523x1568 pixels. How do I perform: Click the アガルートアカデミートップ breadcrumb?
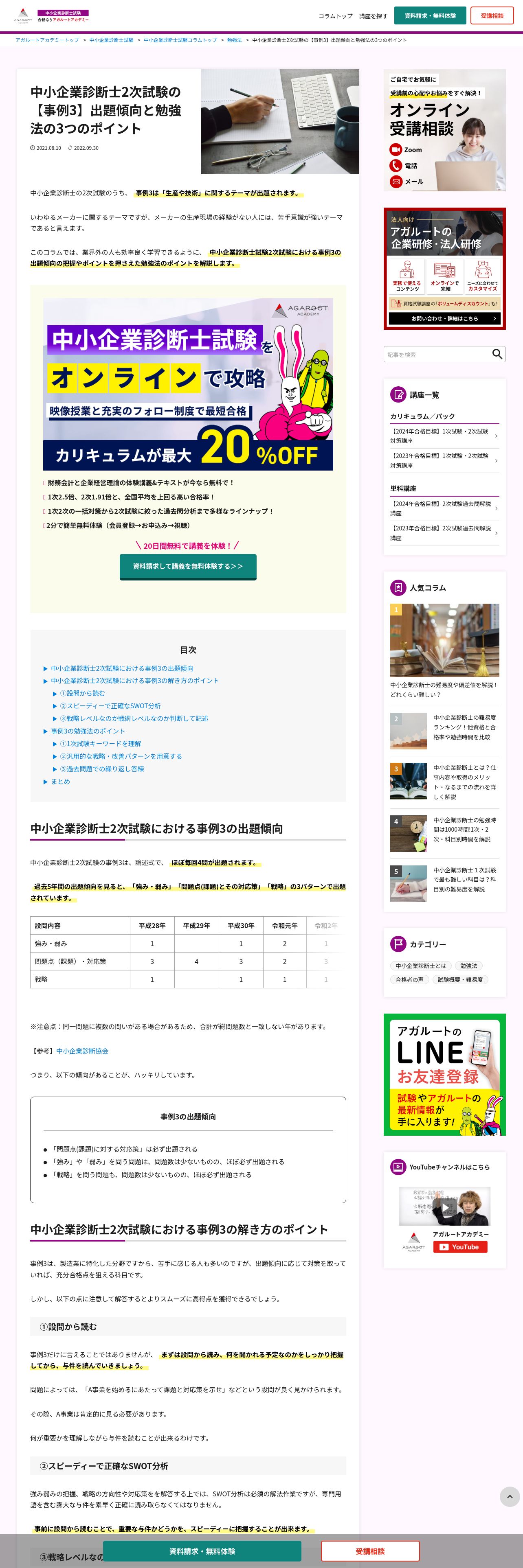pyautogui.click(x=47, y=40)
